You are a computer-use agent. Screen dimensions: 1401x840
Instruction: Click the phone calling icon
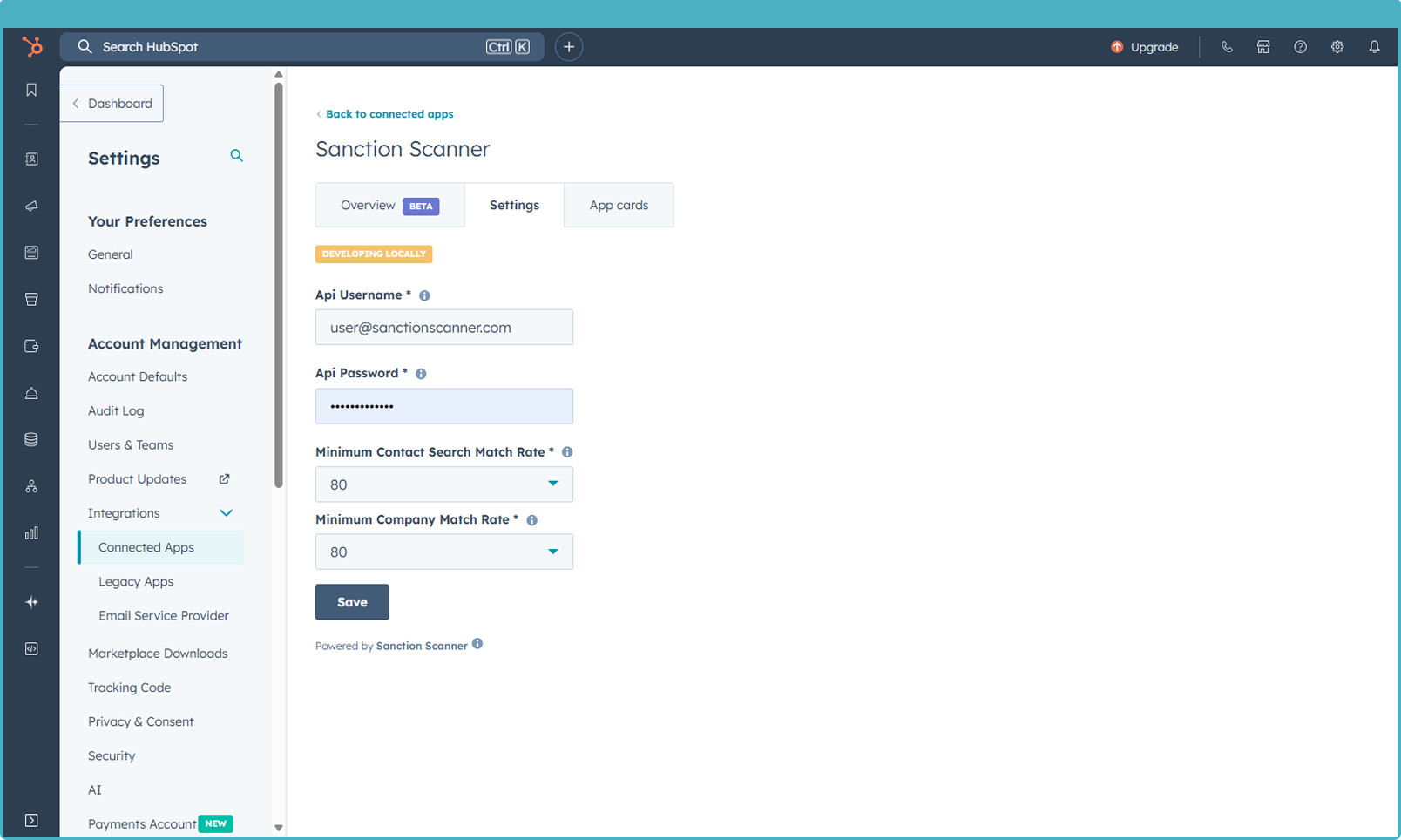[1227, 47]
